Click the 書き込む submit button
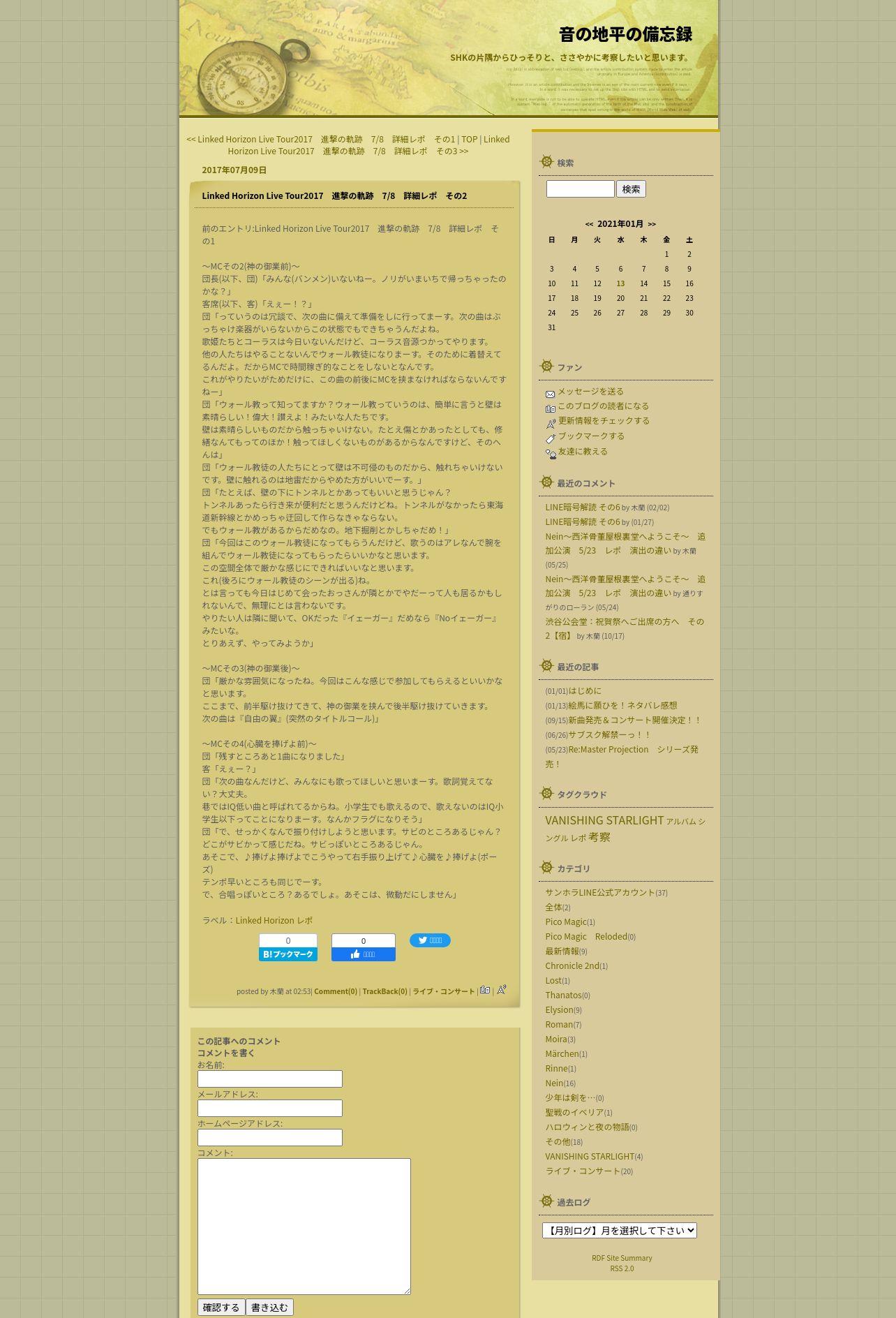 point(269,1308)
